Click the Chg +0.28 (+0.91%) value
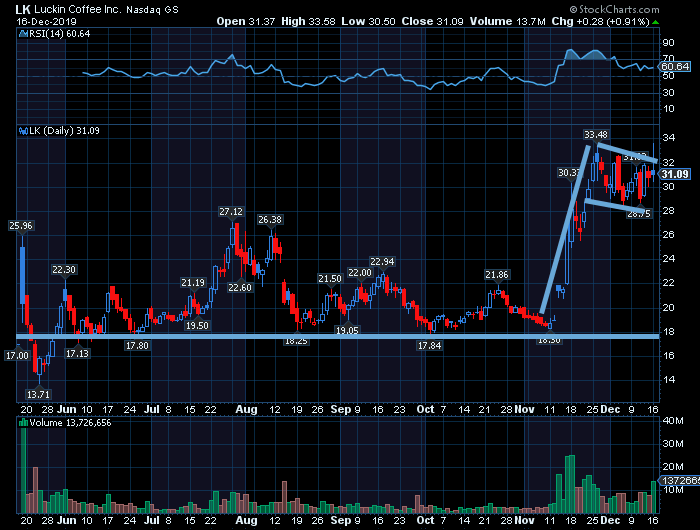This screenshot has height=530, width=700. pos(600,21)
